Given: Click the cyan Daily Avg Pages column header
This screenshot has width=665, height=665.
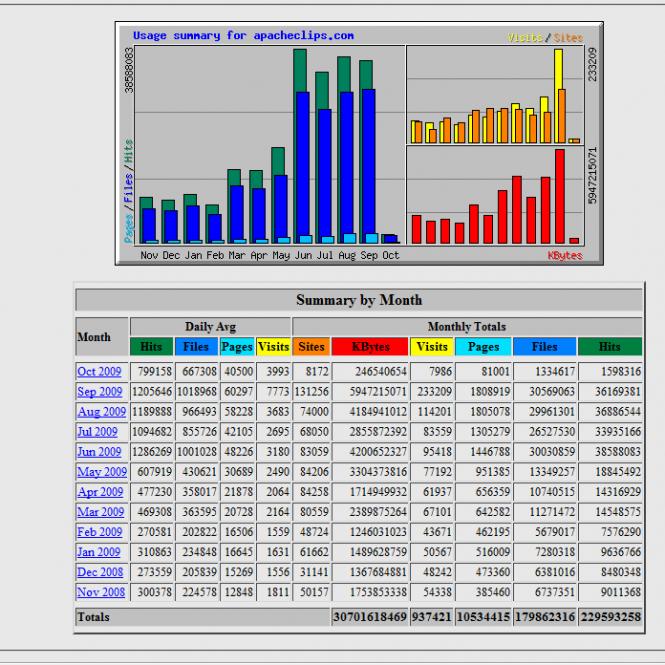Looking at the screenshot, I should [237, 346].
